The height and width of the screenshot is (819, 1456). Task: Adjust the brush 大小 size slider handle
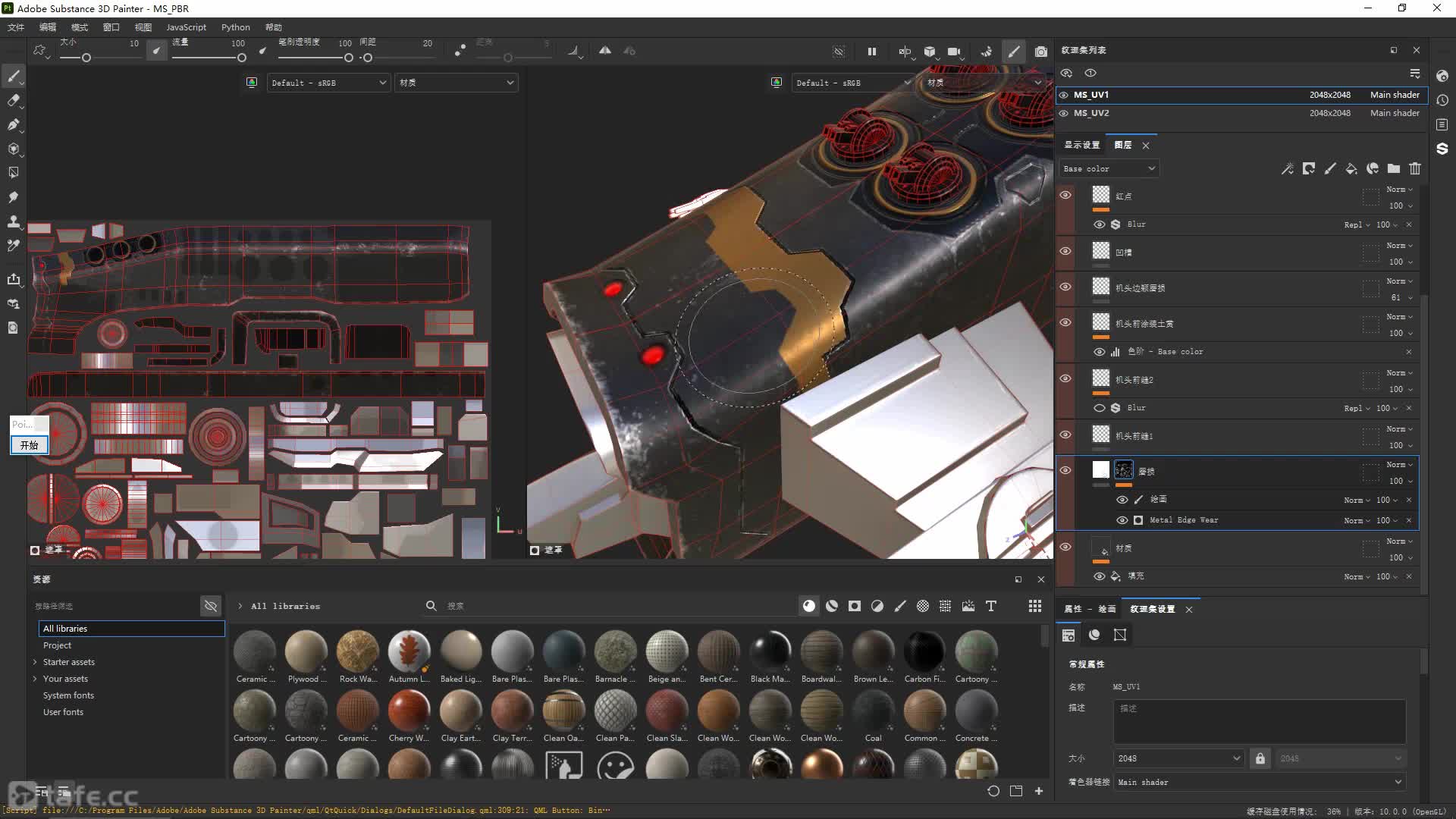point(86,58)
